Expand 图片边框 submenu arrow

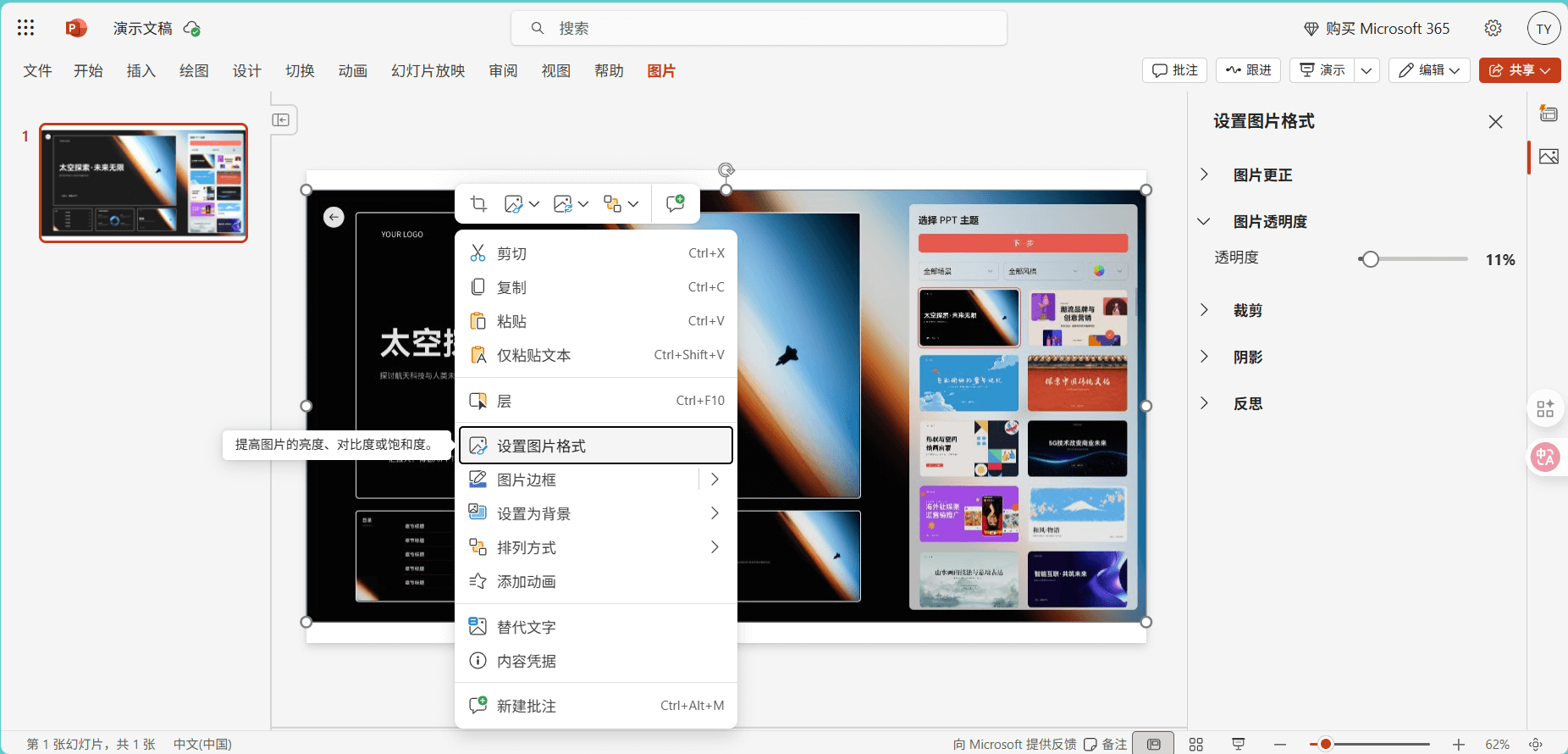pos(715,480)
